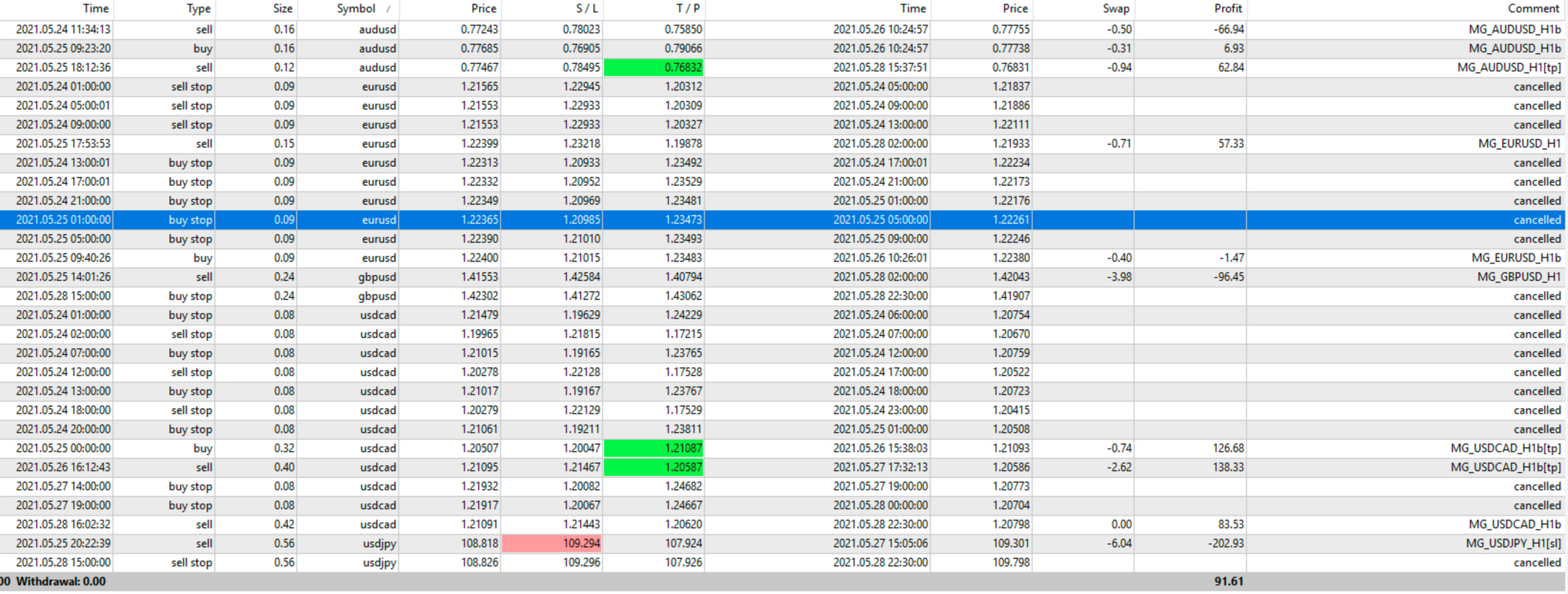Select the red S/L cell 109.294
The height and width of the screenshot is (594, 1568).
tap(552, 544)
